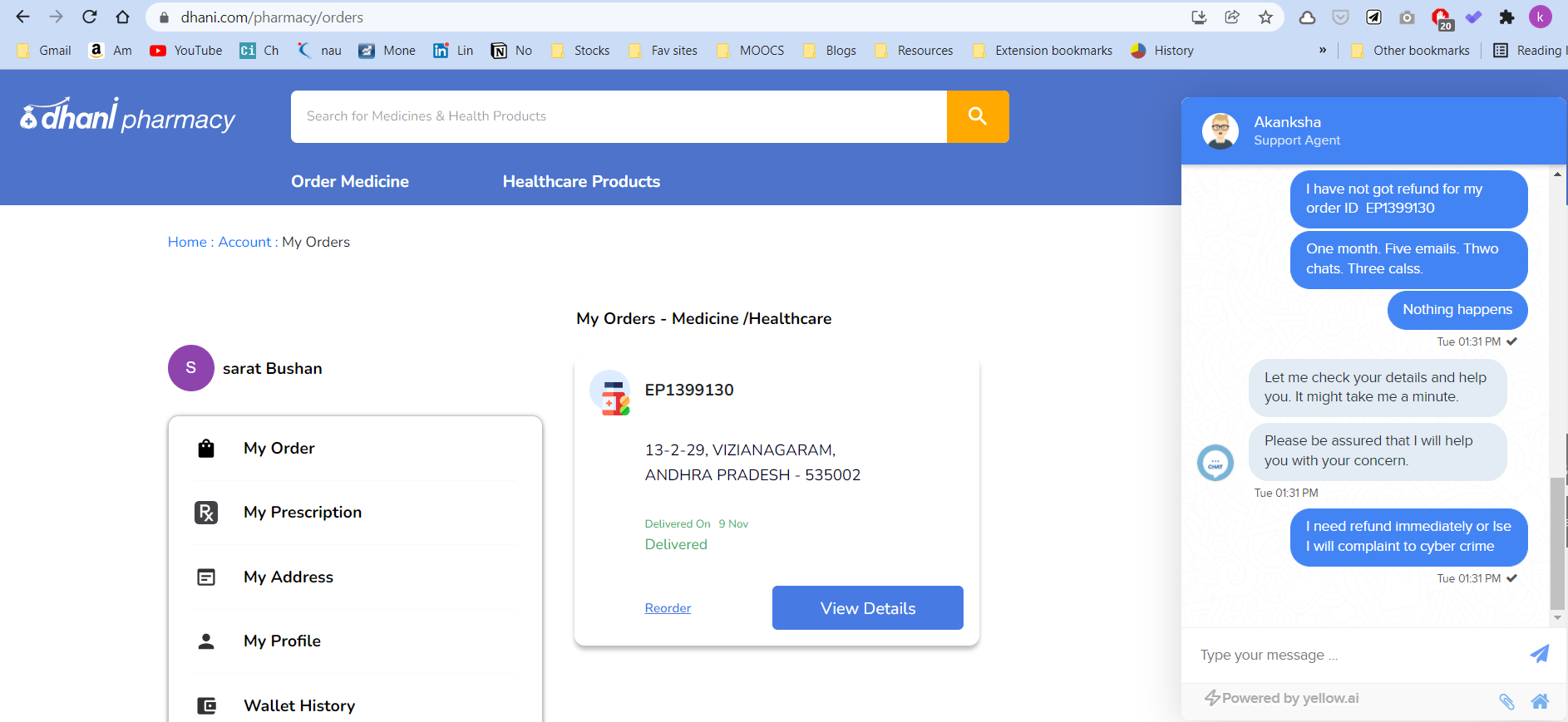Focus the medicine search input field

[619, 116]
